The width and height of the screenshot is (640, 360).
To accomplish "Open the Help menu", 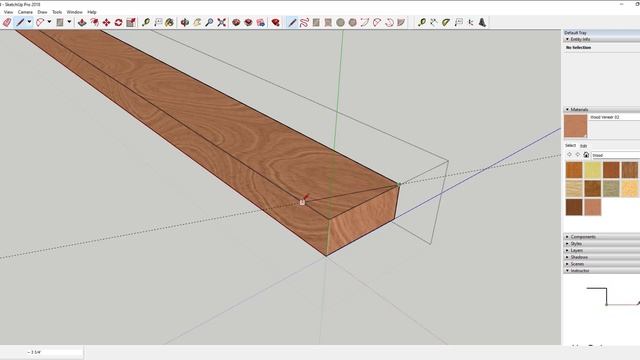I will pos(92,12).
